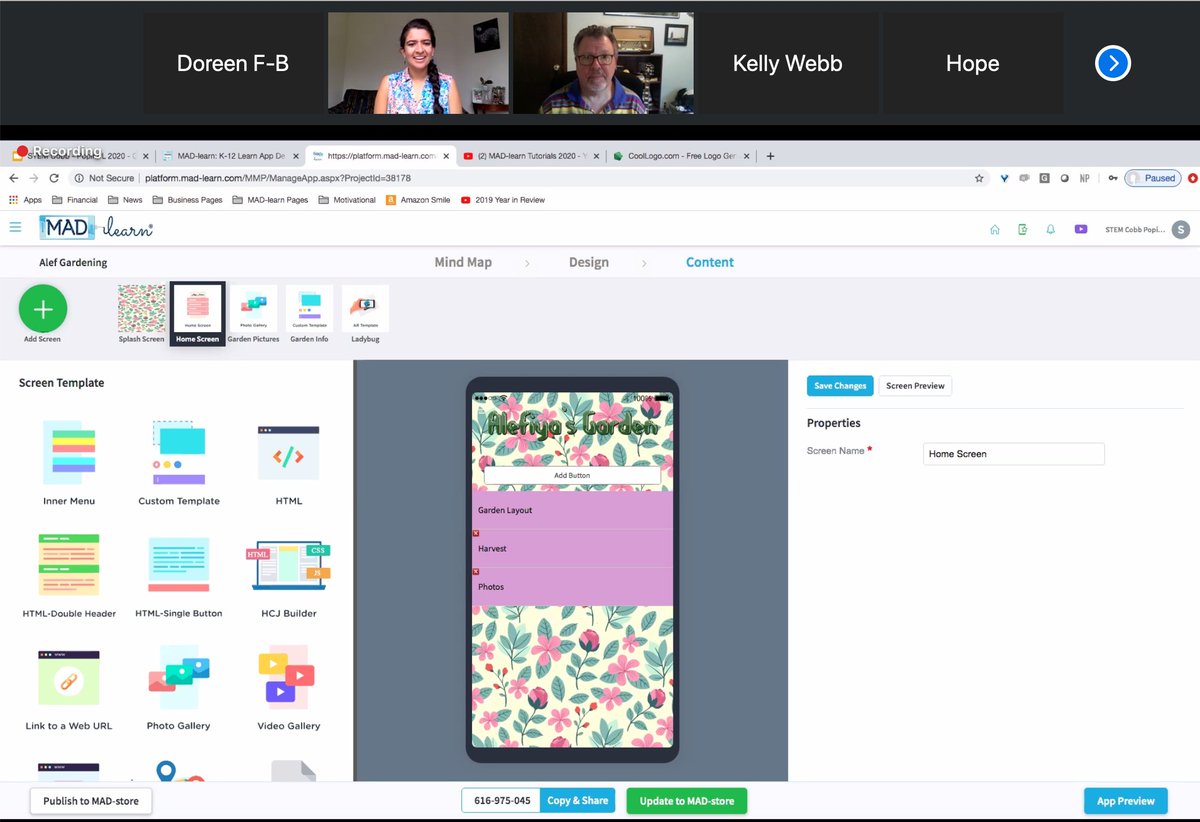Image resolution: width=1200 pixels, height=822 pixels.
Task: Click the MAD-learn logo
Action: [96, 228]
